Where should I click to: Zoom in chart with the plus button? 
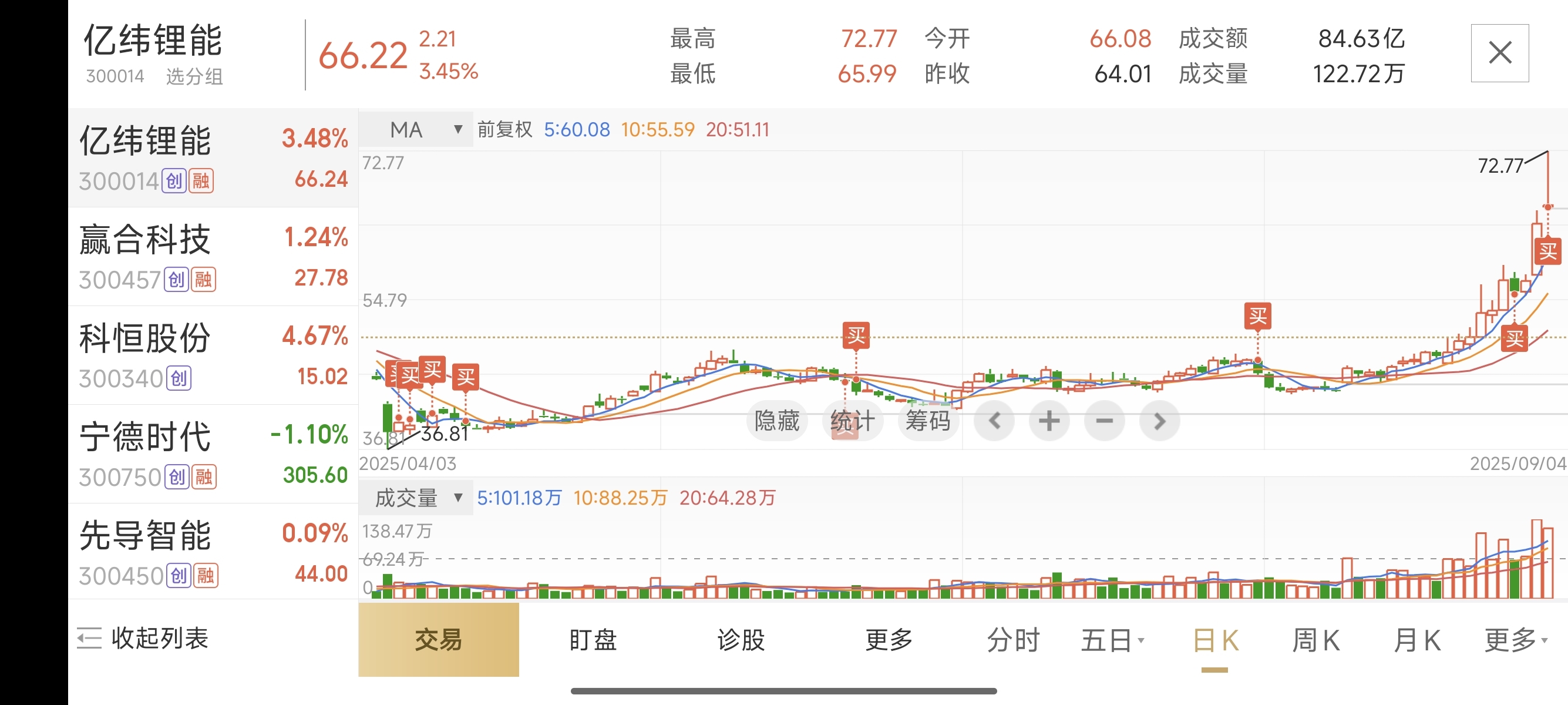click(x=1049, y=421)
